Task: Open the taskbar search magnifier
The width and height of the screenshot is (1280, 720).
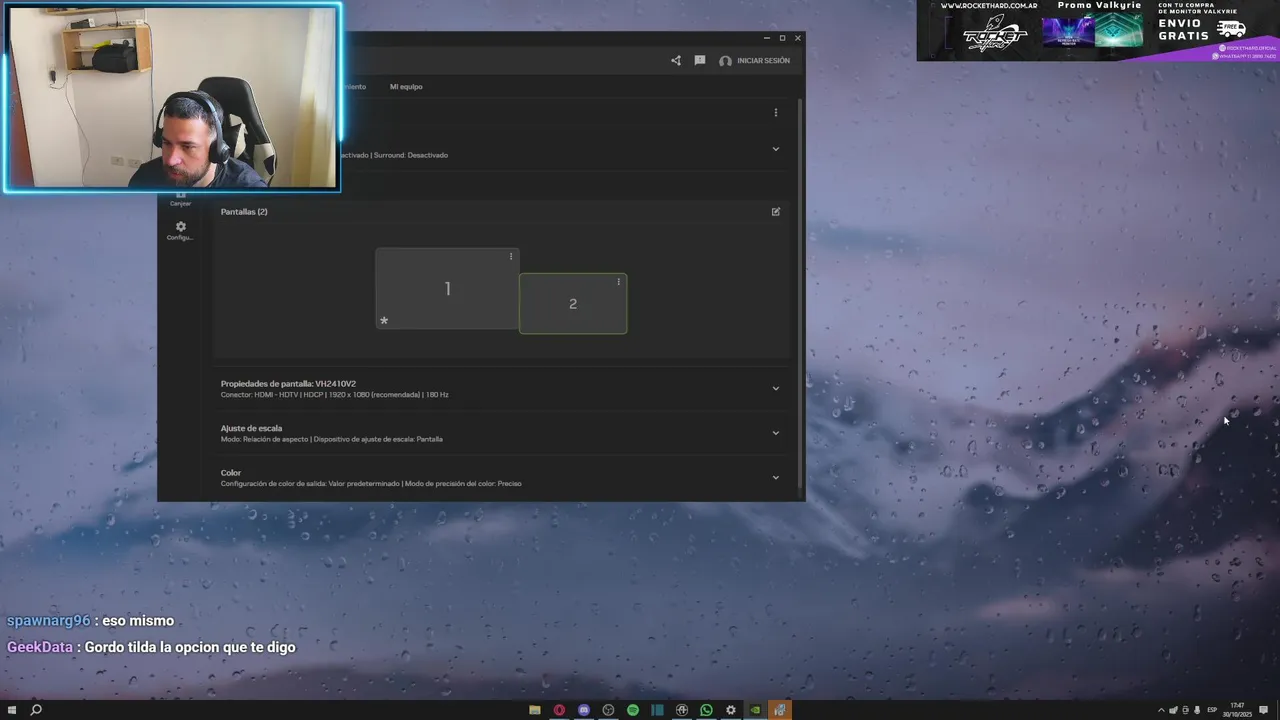Action: (36, 710)
